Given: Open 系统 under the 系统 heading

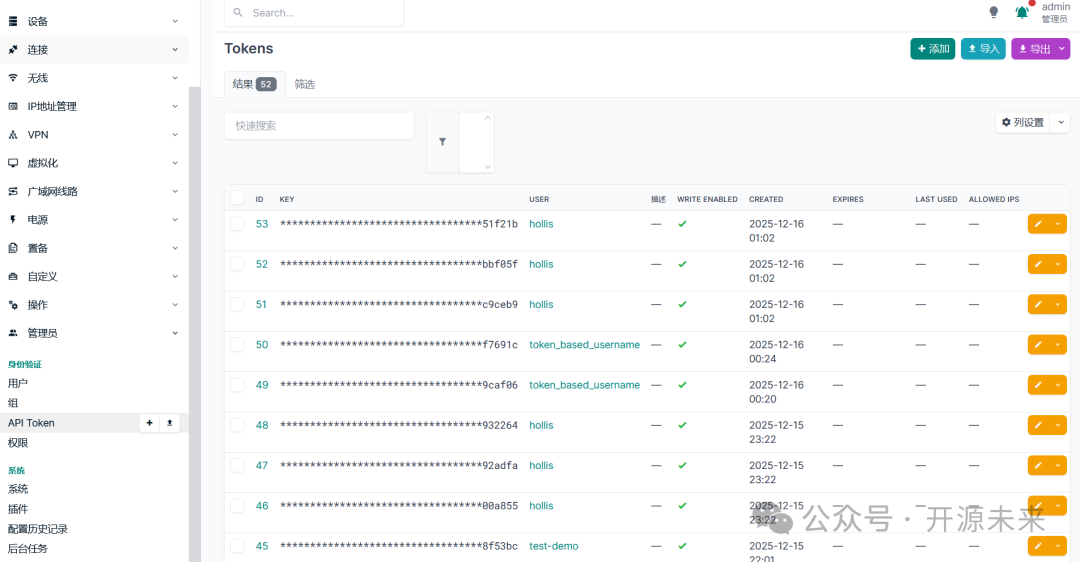Looking at the screenshot, I should pos(18,489).
